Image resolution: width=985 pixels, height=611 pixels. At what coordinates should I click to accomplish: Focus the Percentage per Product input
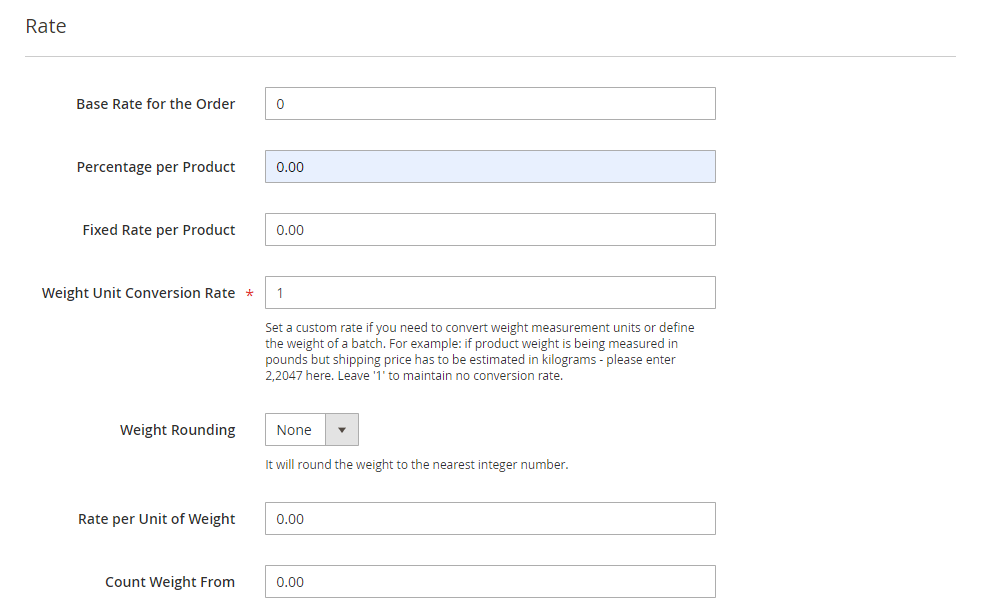490,166
